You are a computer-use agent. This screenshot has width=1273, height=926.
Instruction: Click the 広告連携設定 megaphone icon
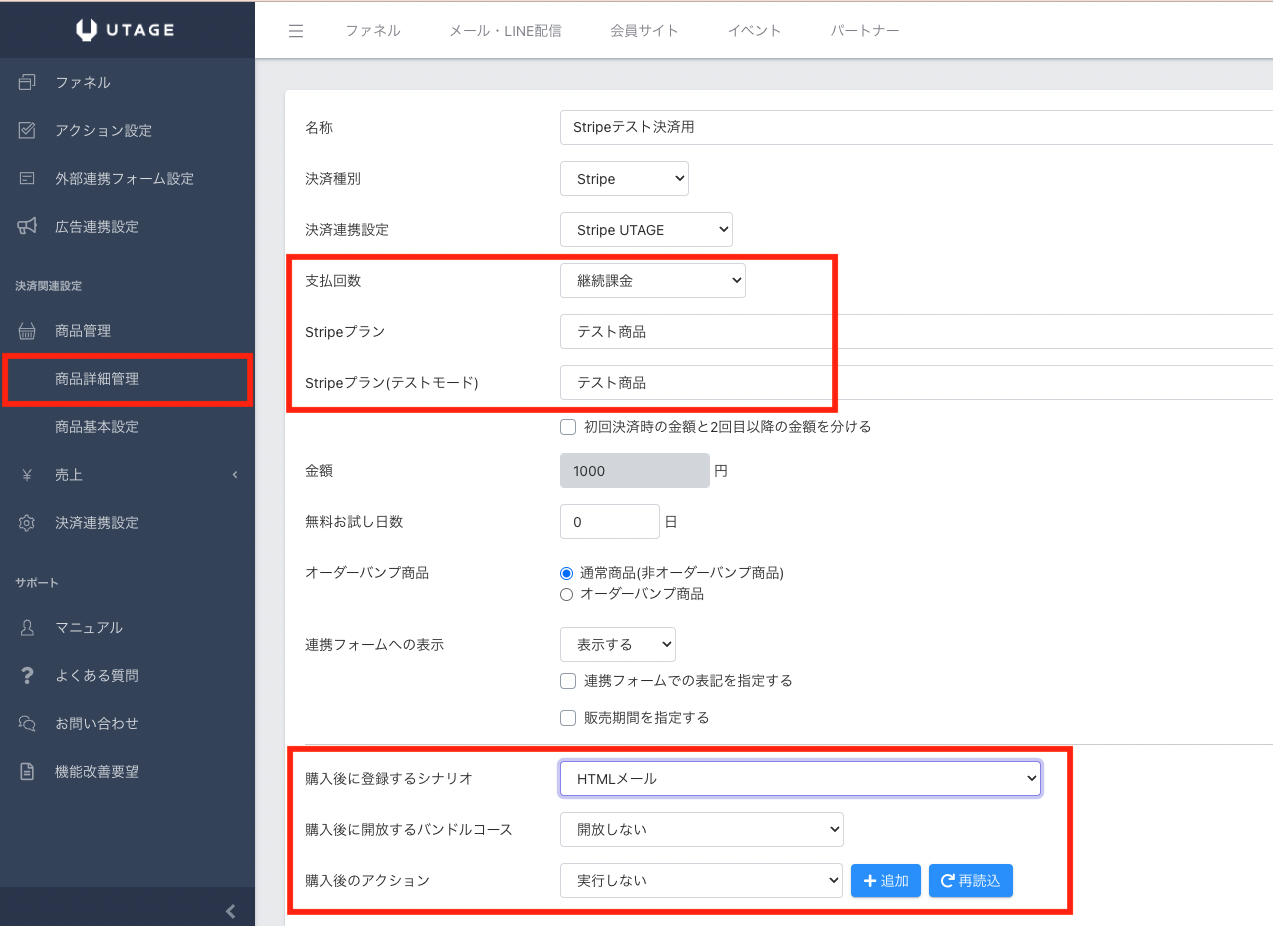[27, 227]
